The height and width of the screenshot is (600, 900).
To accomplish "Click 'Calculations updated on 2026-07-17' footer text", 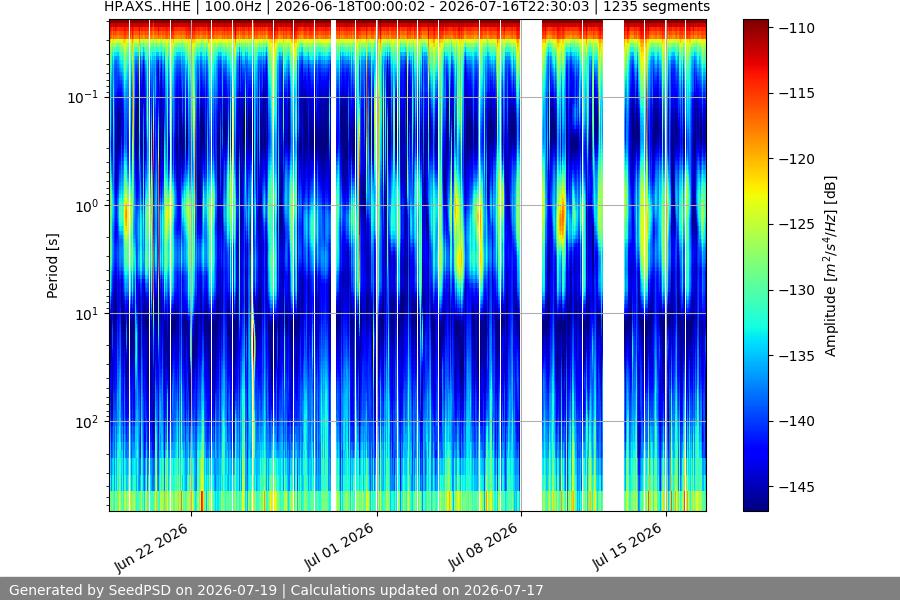I will (417, 590).
